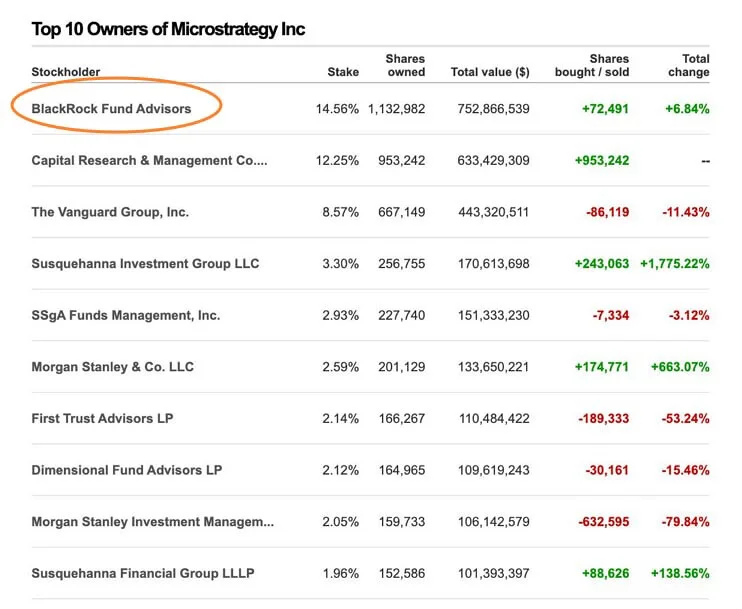Select total value 443,320,511
The height and width of the screenshot is (609, 742).
coord(494,212)
